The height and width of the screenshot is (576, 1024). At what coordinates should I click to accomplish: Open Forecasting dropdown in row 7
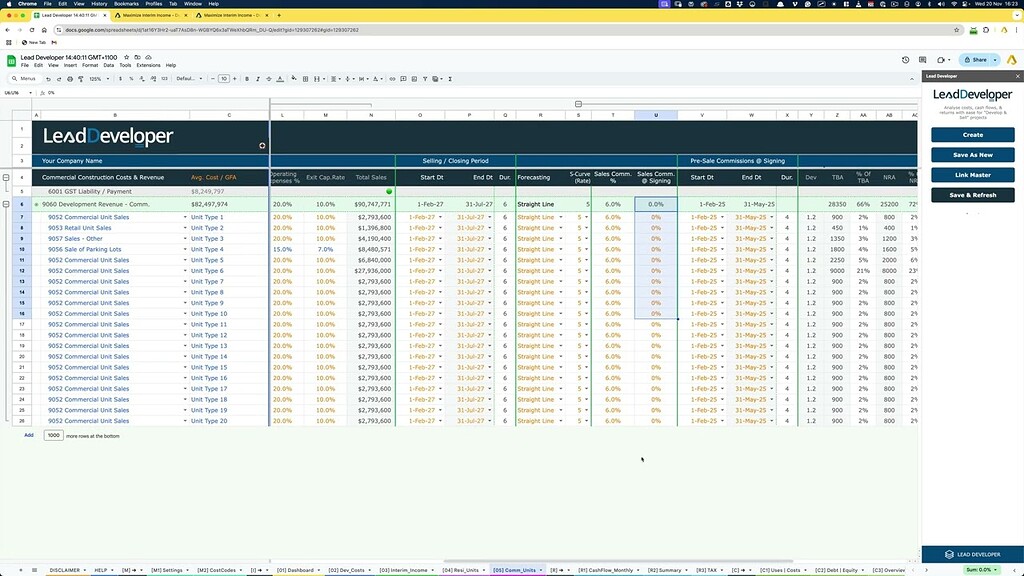(x=560, y=217)
